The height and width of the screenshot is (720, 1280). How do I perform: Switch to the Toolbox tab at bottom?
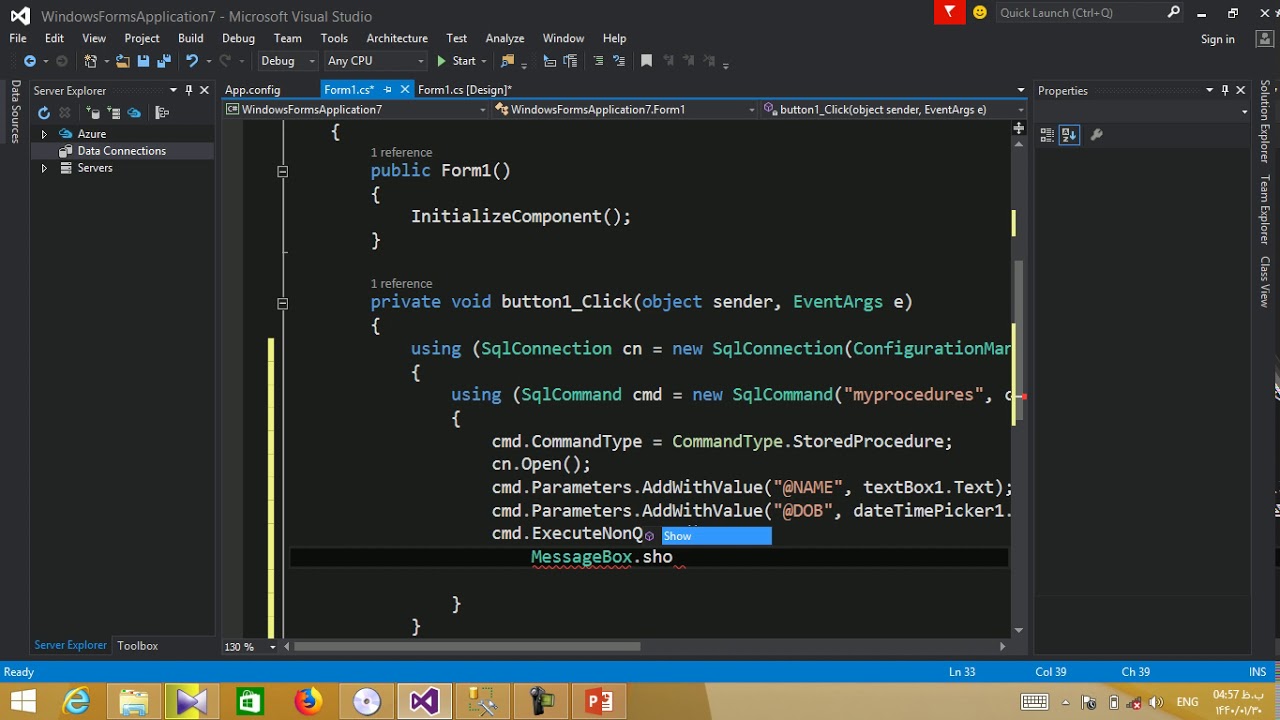click(x=137, y=646)
